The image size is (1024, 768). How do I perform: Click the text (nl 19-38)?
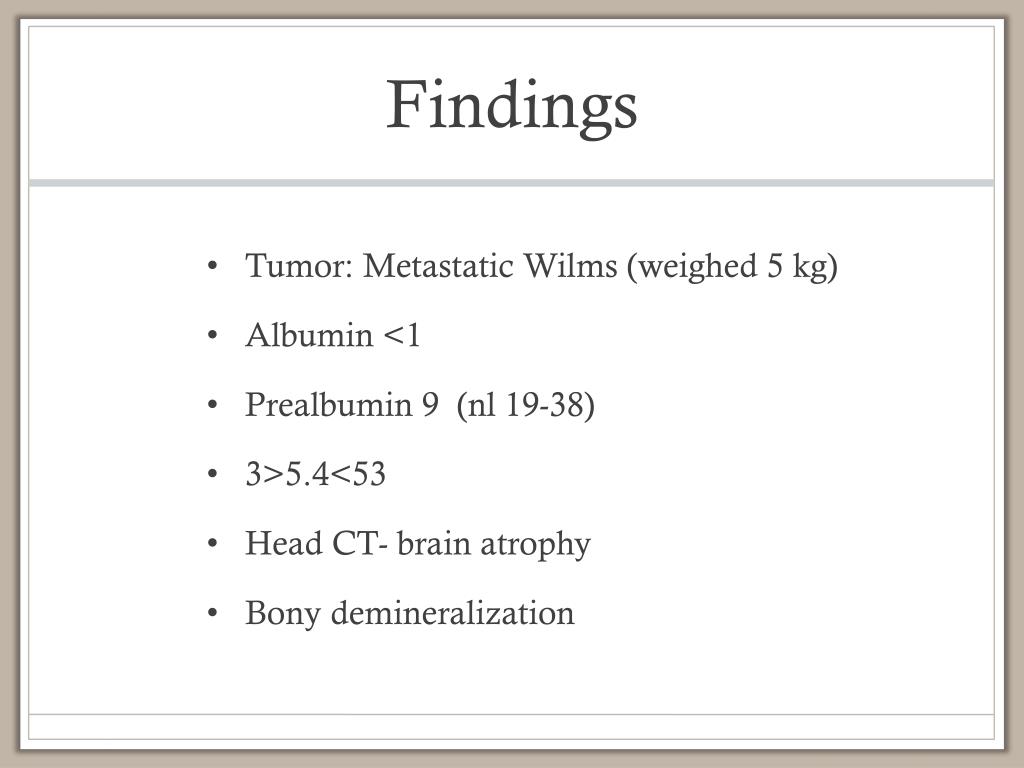[526, 405]
